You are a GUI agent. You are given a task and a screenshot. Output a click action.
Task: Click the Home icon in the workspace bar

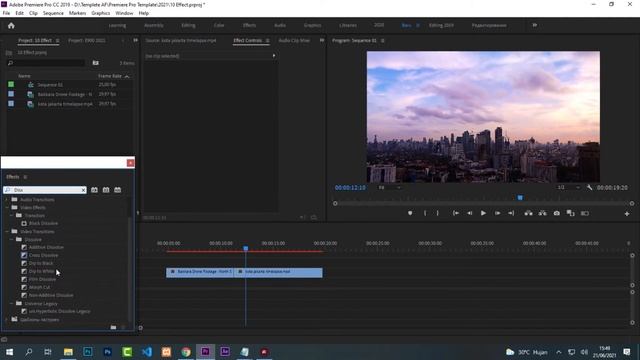coord(11,25)
